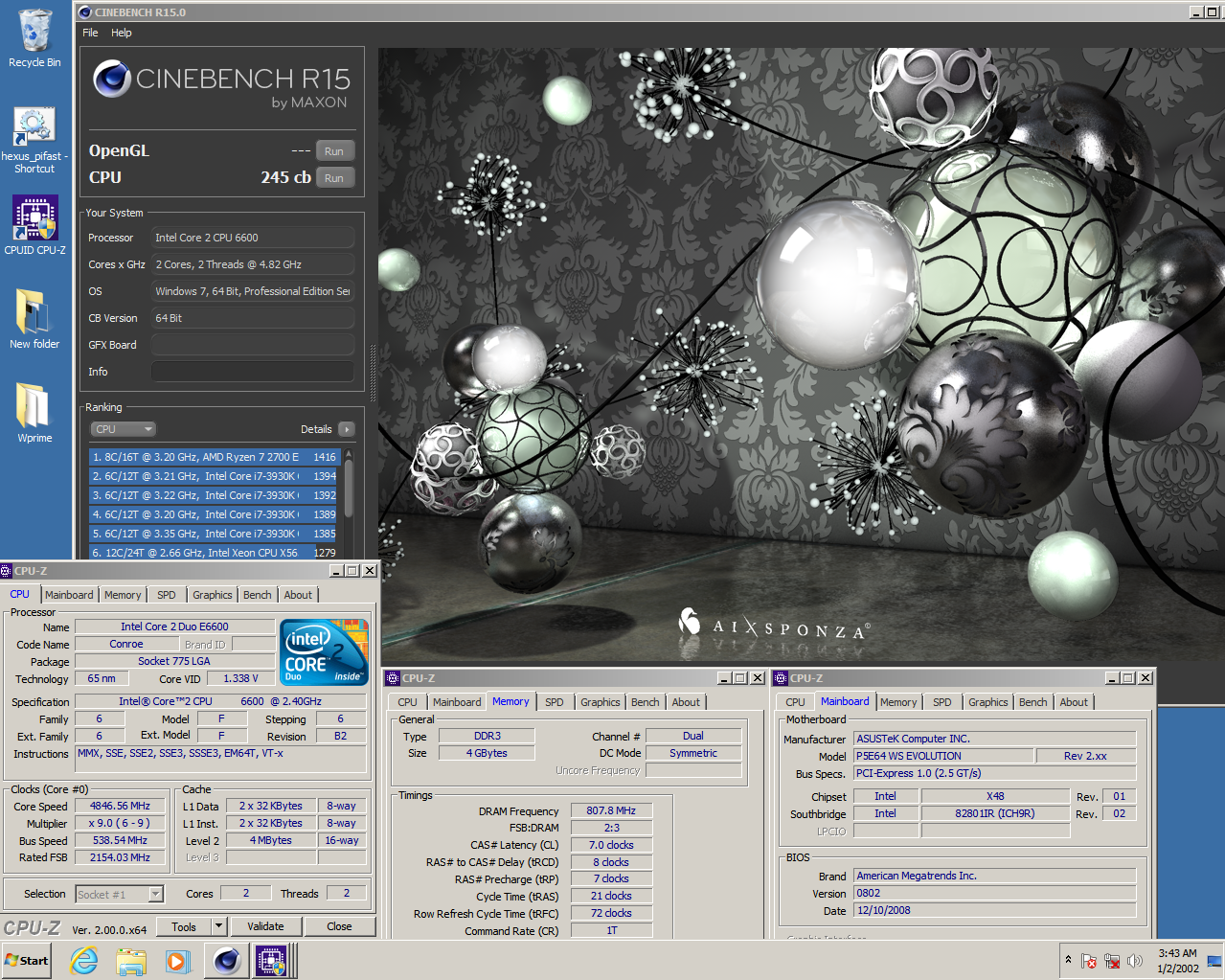Viewport: 1225px width, 980px height.
Task: Open the Tools dropdown arrow in CPU-Z
Action: tap(218, 926)
